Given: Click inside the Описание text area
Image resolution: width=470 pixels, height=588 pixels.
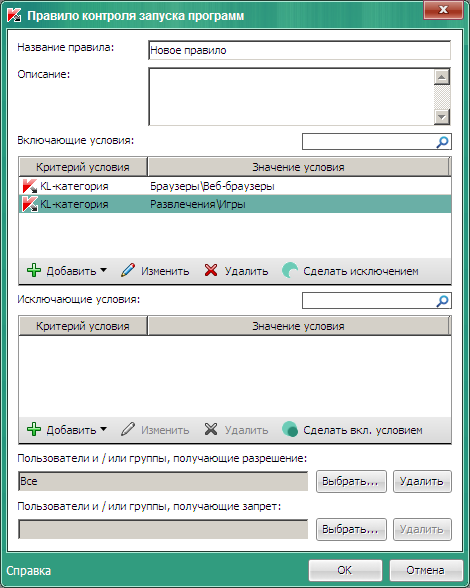Looking at the screenshot, I should click(x=291, y=97).
